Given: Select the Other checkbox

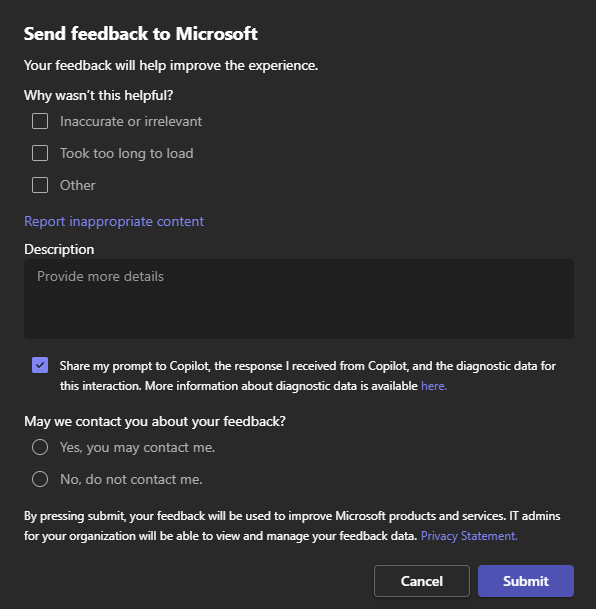Looking at the screenshot, I should [40, 185].
